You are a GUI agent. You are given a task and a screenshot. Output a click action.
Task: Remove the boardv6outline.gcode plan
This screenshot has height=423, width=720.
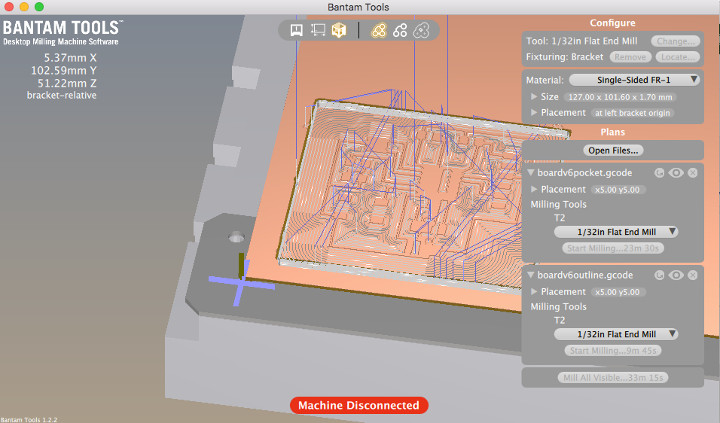[692, 275]
